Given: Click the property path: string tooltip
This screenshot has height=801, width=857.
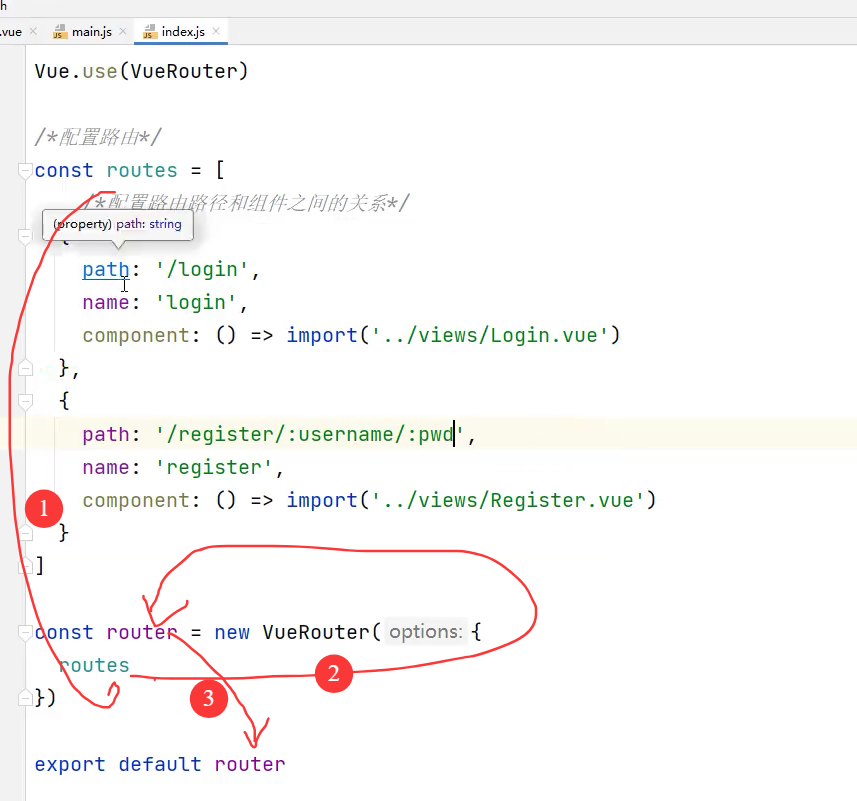Looking at the screenshot, I should (118, 225).
